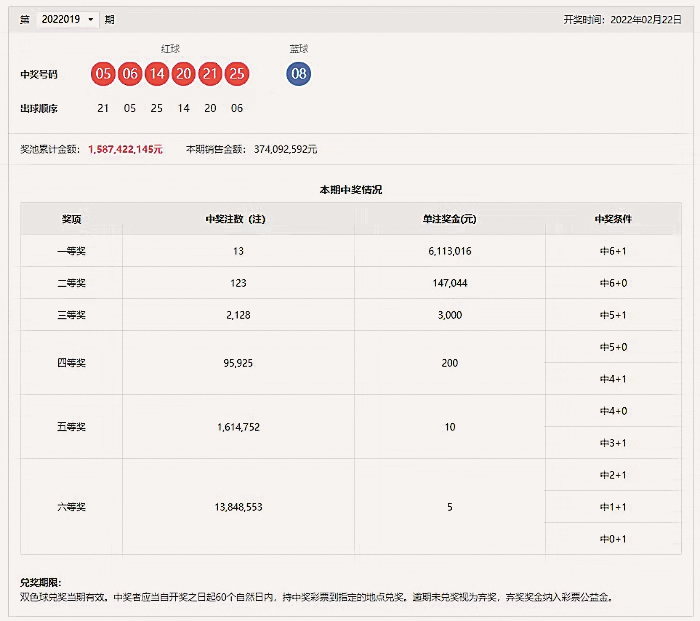The width and height of the screenshot is (700, 621).
Task: Click the 中奖注数 (注) column header
Action: click(238, 218)
